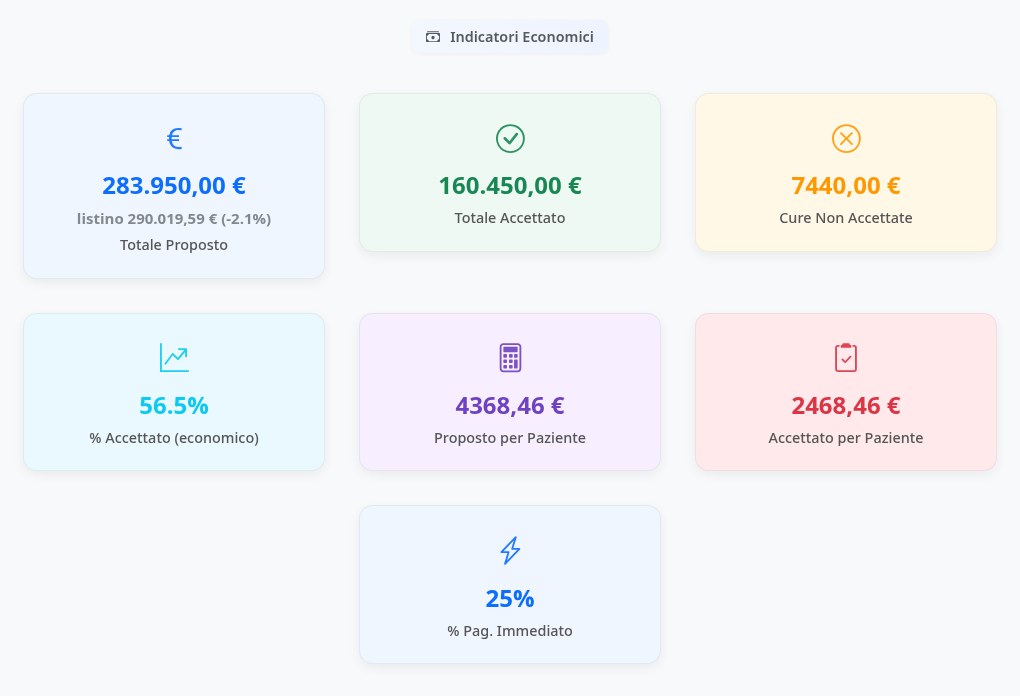Click the 160.450,00 € accepted amount
Image resolution: width=1020 pixels, height=696 pixels.
(x=510, y=185)
